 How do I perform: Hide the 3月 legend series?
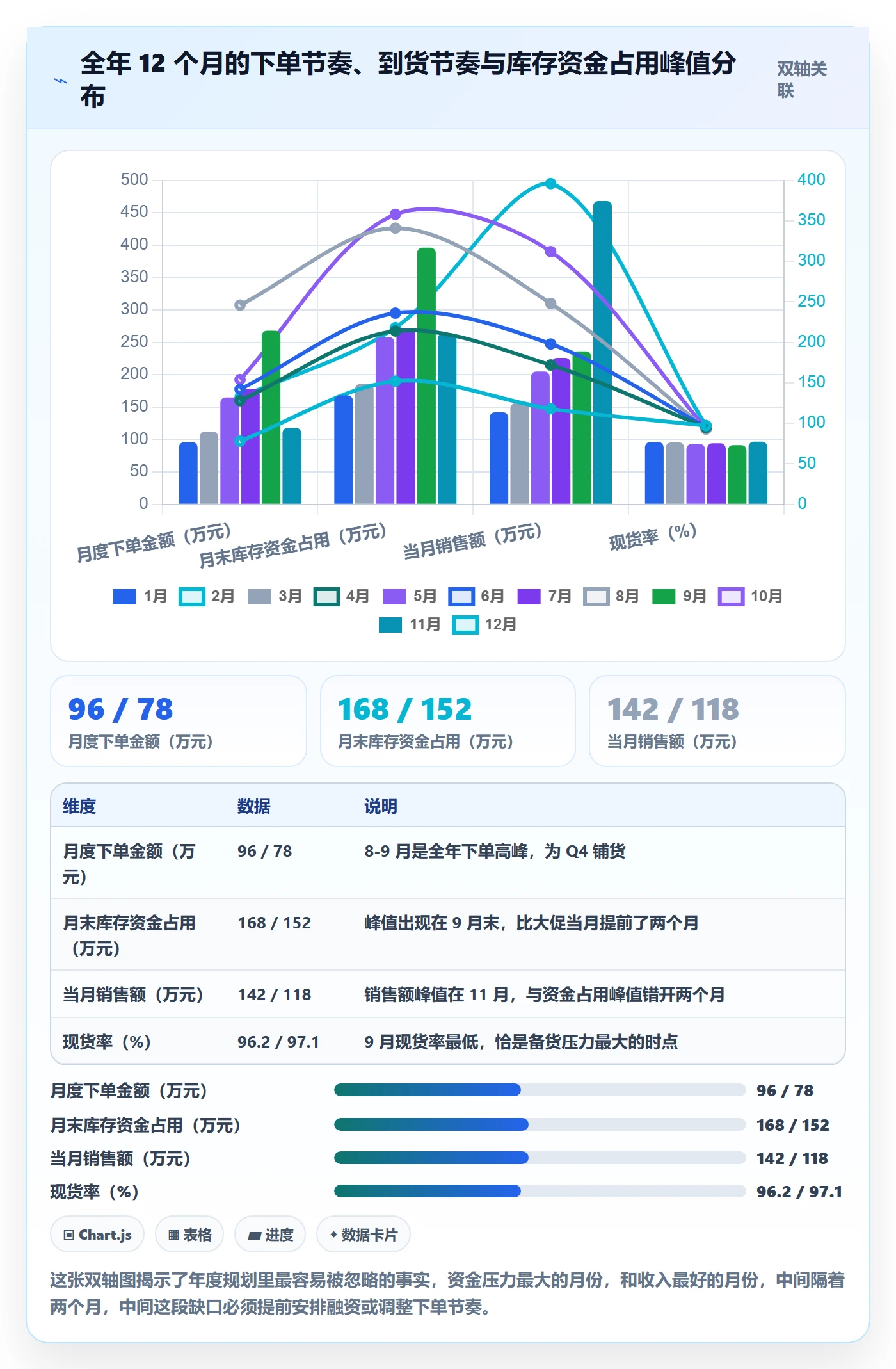click(x=275, y=597)
